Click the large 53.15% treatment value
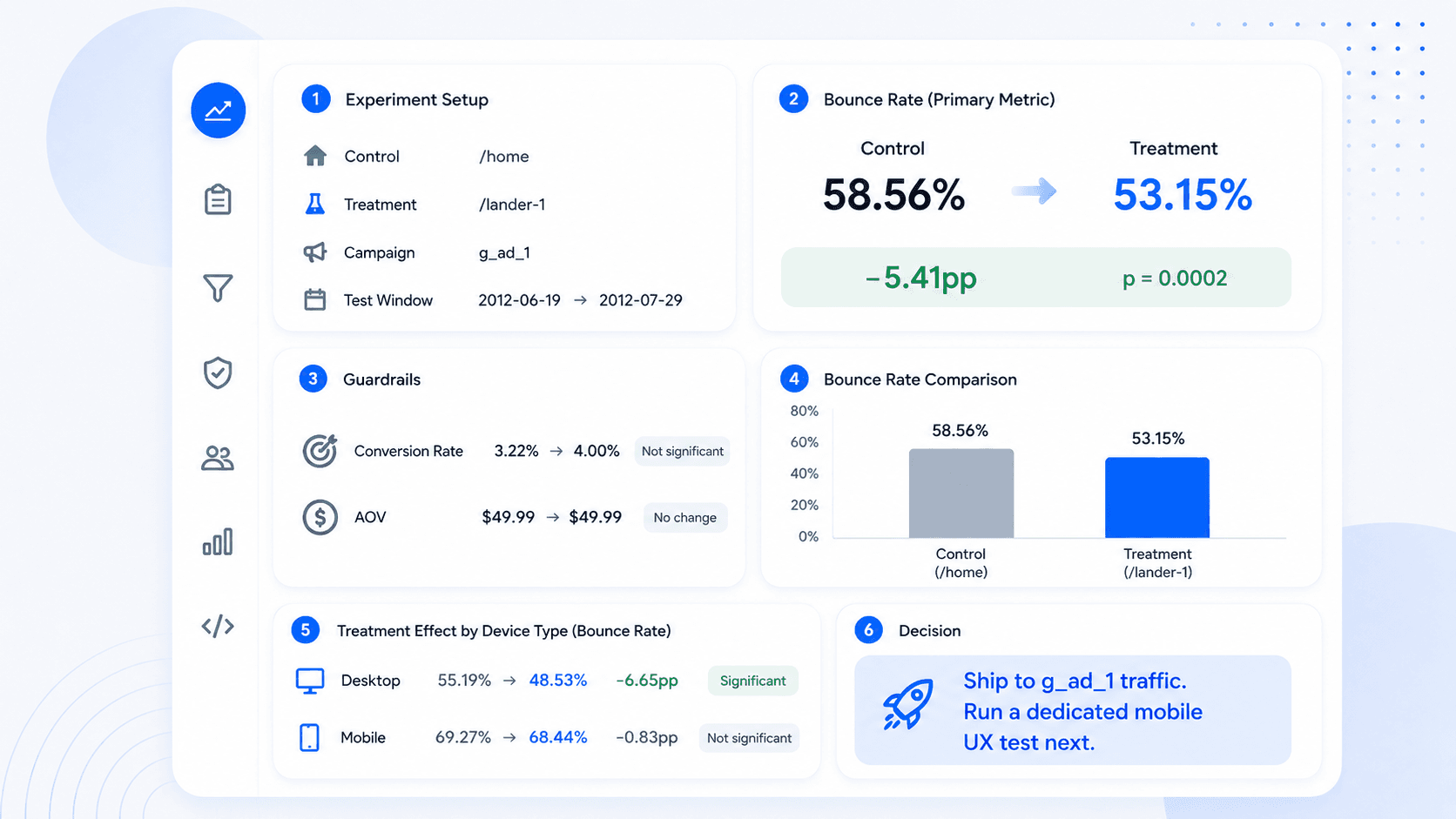Screen dimensions: 1456x819 (1183, 195)
